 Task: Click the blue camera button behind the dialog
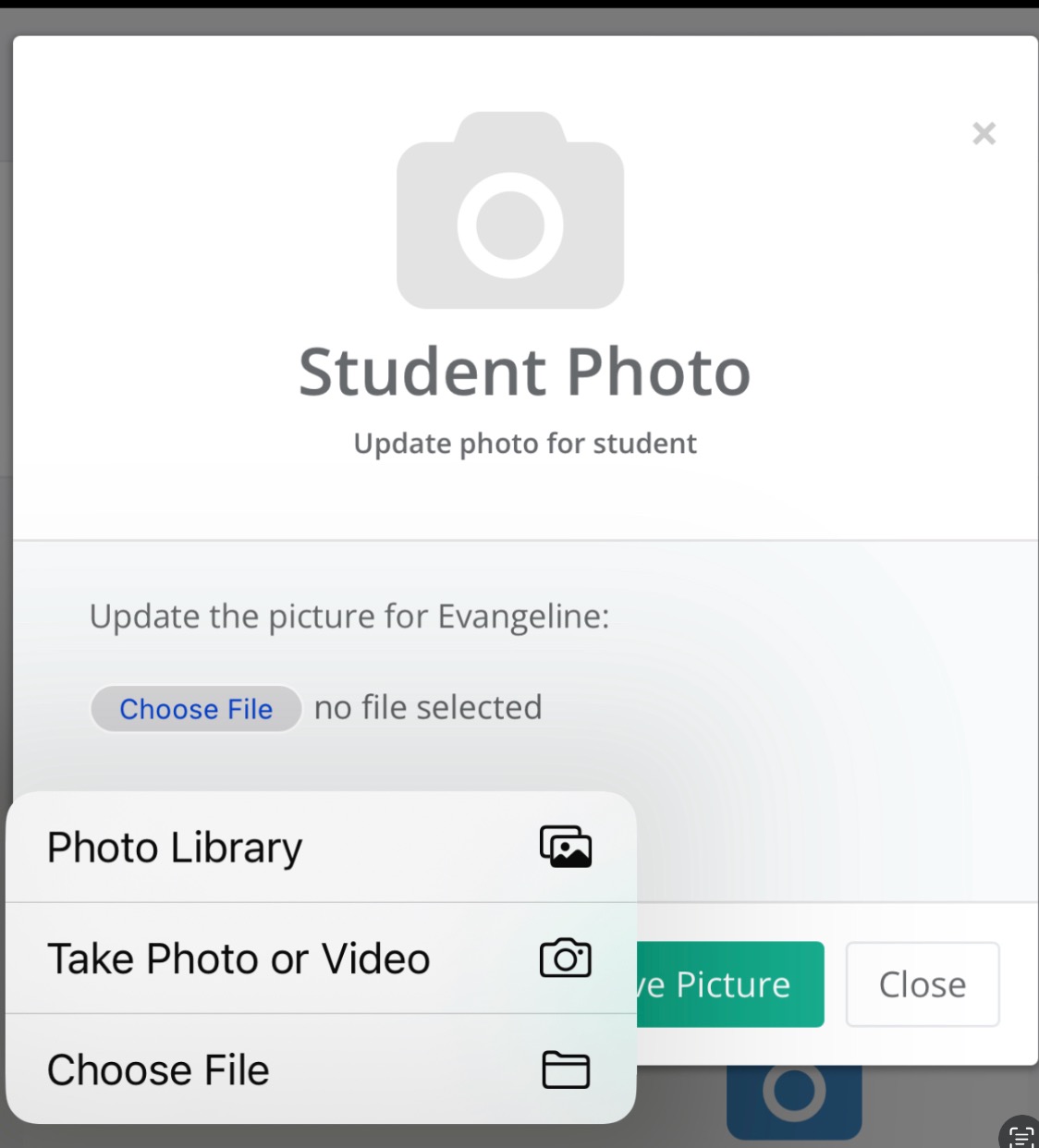[794, 1102]
